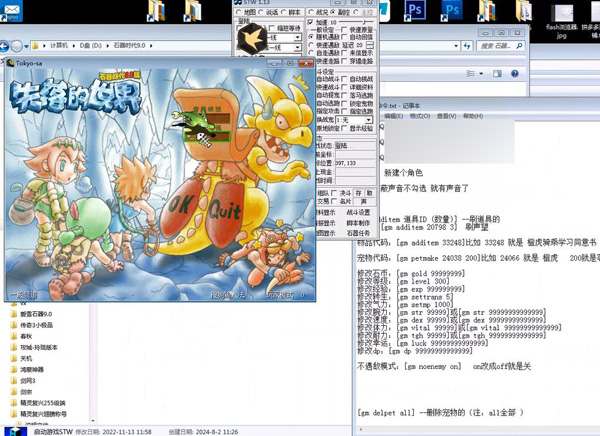Select the 随机遇敌 radio option
This screenshot has height=436, width=600.
point(311,37)
